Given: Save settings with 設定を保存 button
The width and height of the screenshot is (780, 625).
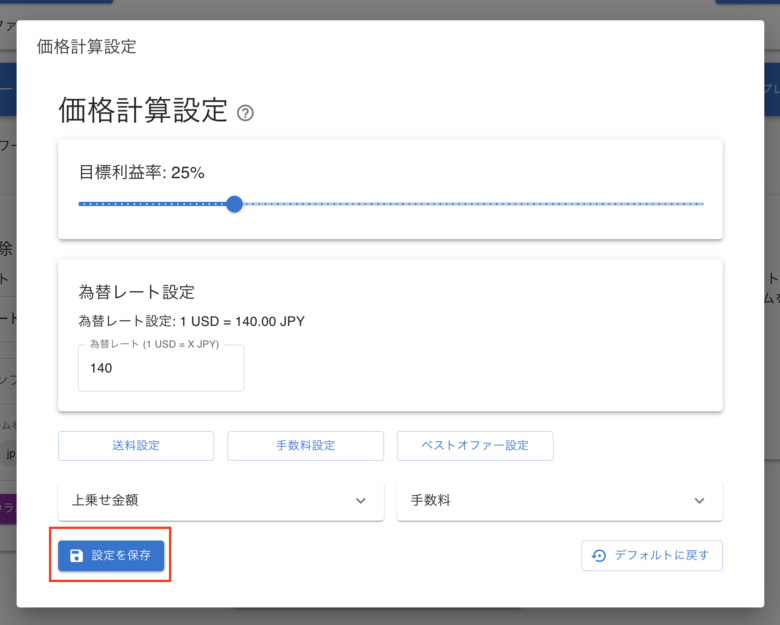Looking at the screenshot, I should 111,556.
